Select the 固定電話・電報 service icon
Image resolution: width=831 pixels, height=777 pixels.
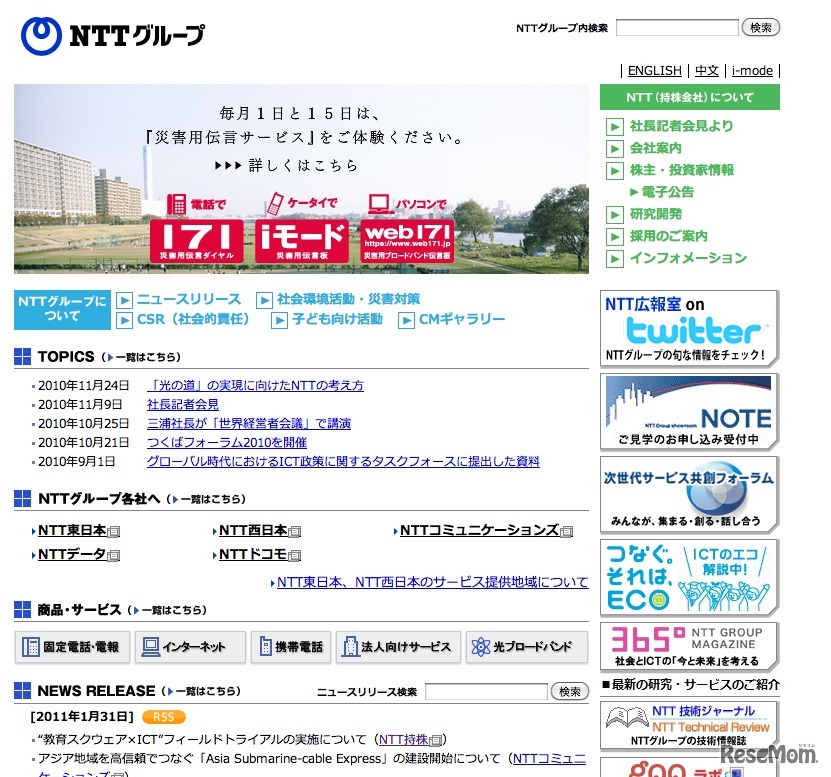[x=72, y=647]
